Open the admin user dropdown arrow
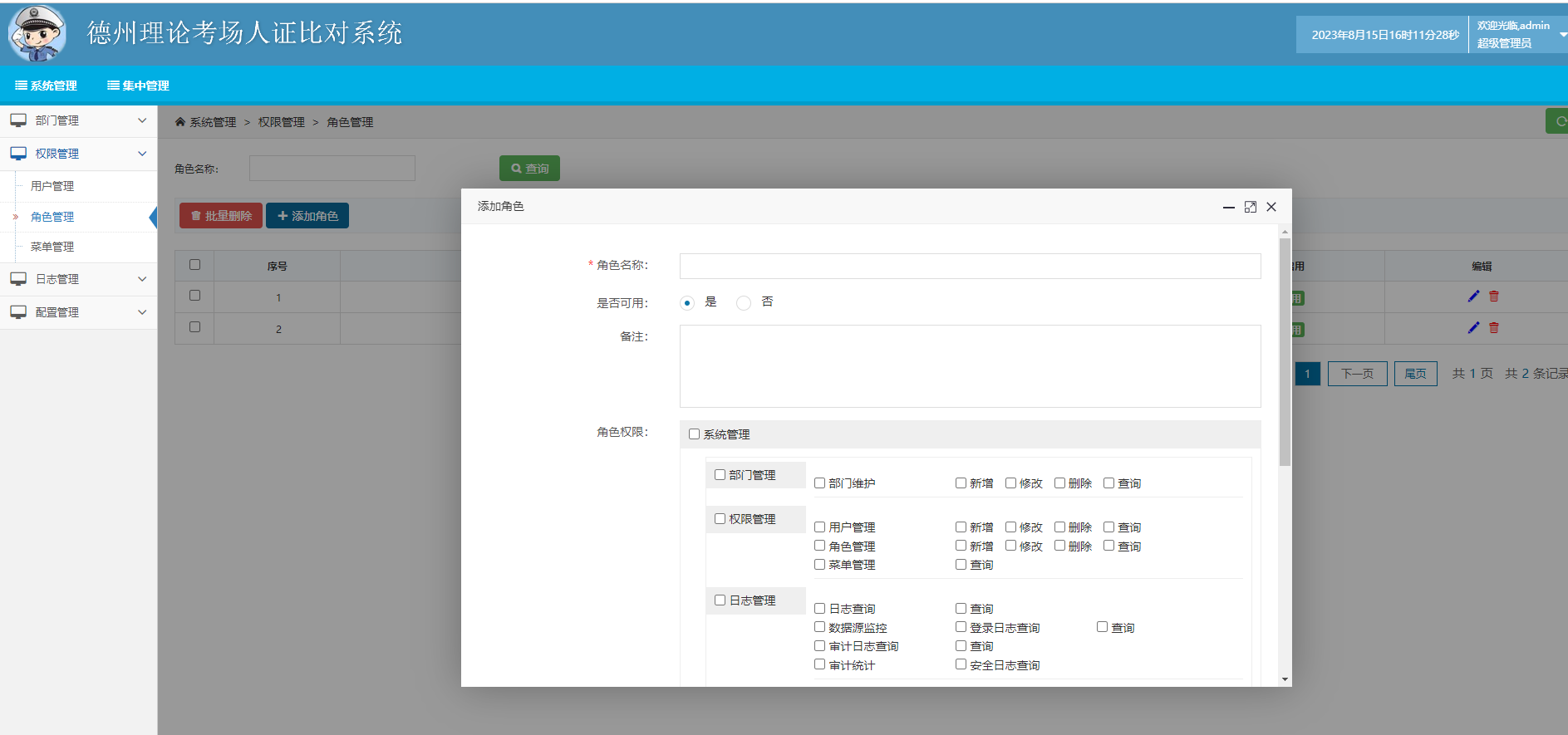This screenshot has height=735, width=1568. click(x=1563, y=35)
